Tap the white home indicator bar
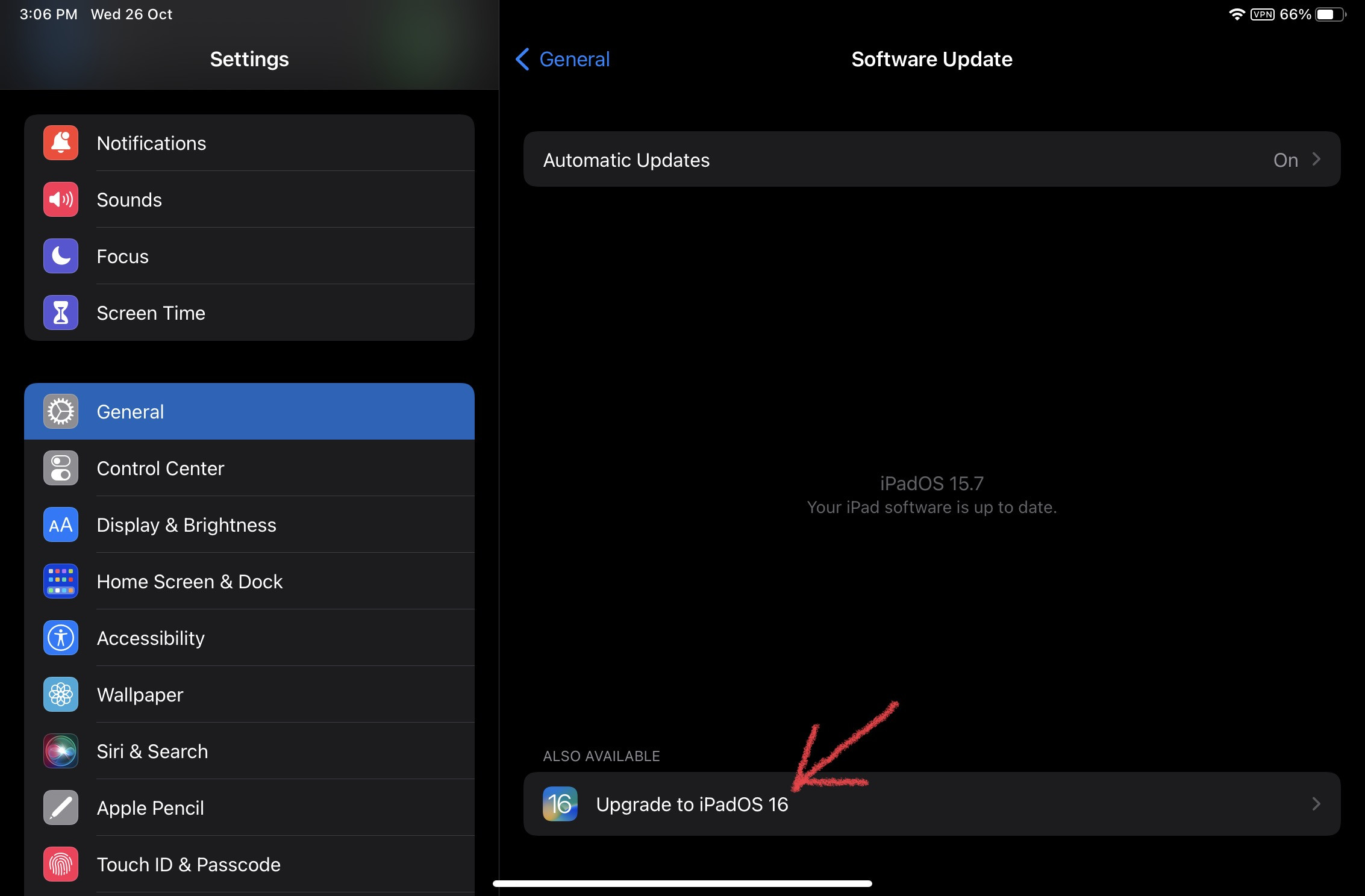The image size is (1365, 896). pos(682,883)
